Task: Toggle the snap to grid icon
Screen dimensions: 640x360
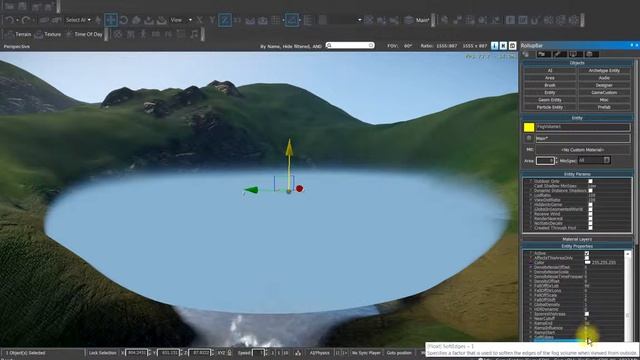Action: pos(276,20)
